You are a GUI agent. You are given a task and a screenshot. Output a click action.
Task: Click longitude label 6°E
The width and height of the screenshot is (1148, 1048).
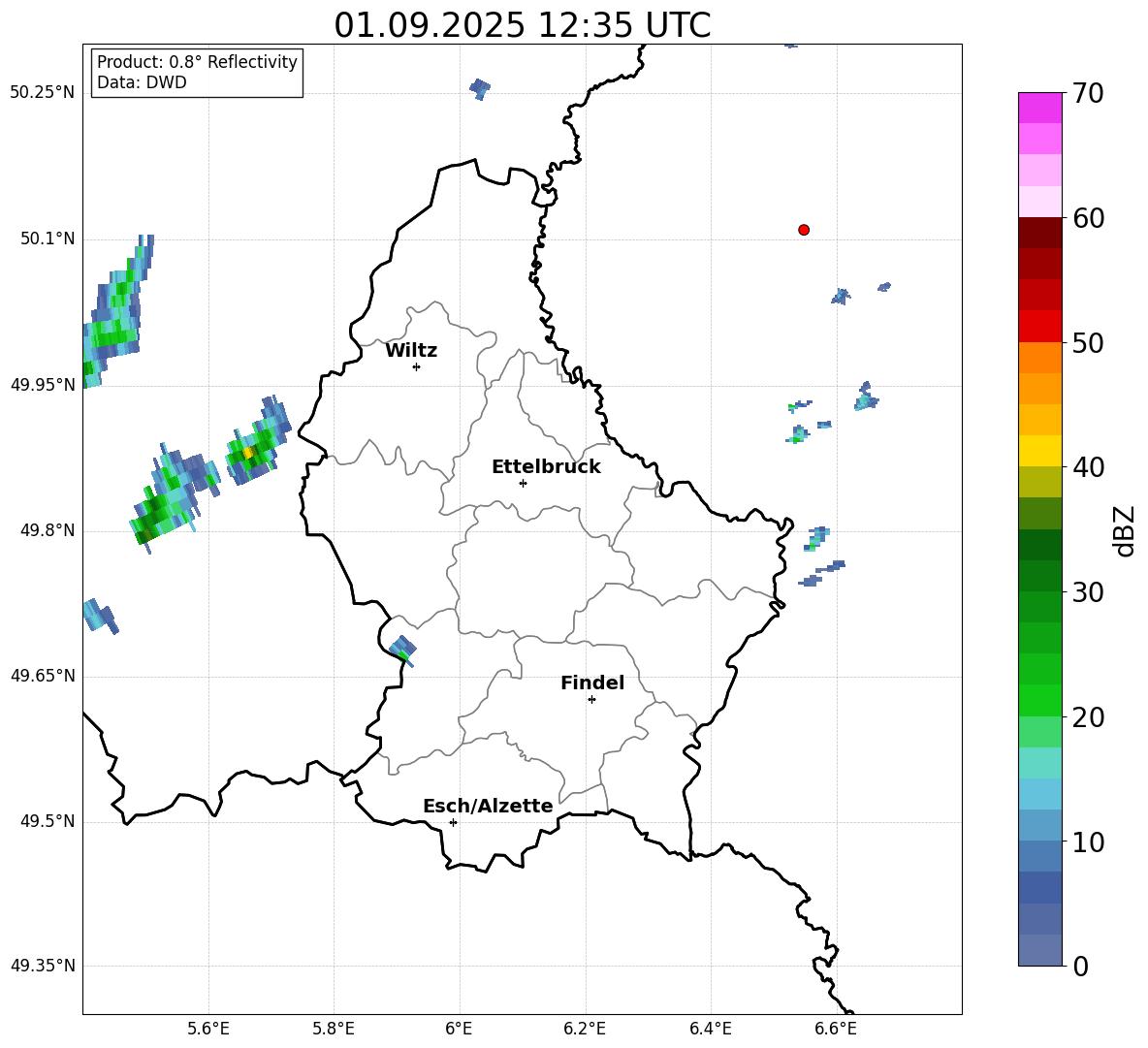click(x=459, y=1029)
